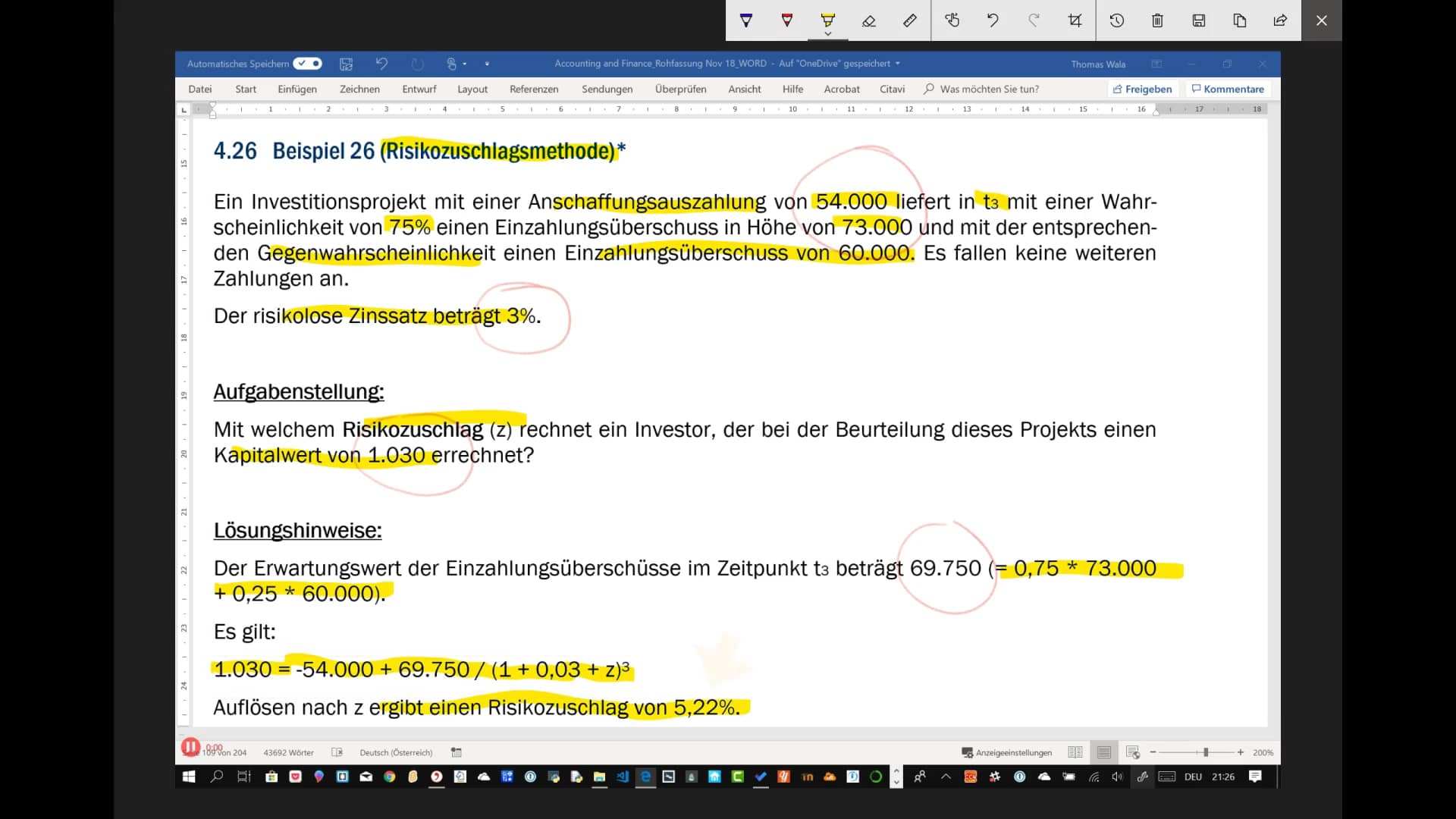
Task: Open highlighter options chevron below the yellow pen
Action: [827, 34]
